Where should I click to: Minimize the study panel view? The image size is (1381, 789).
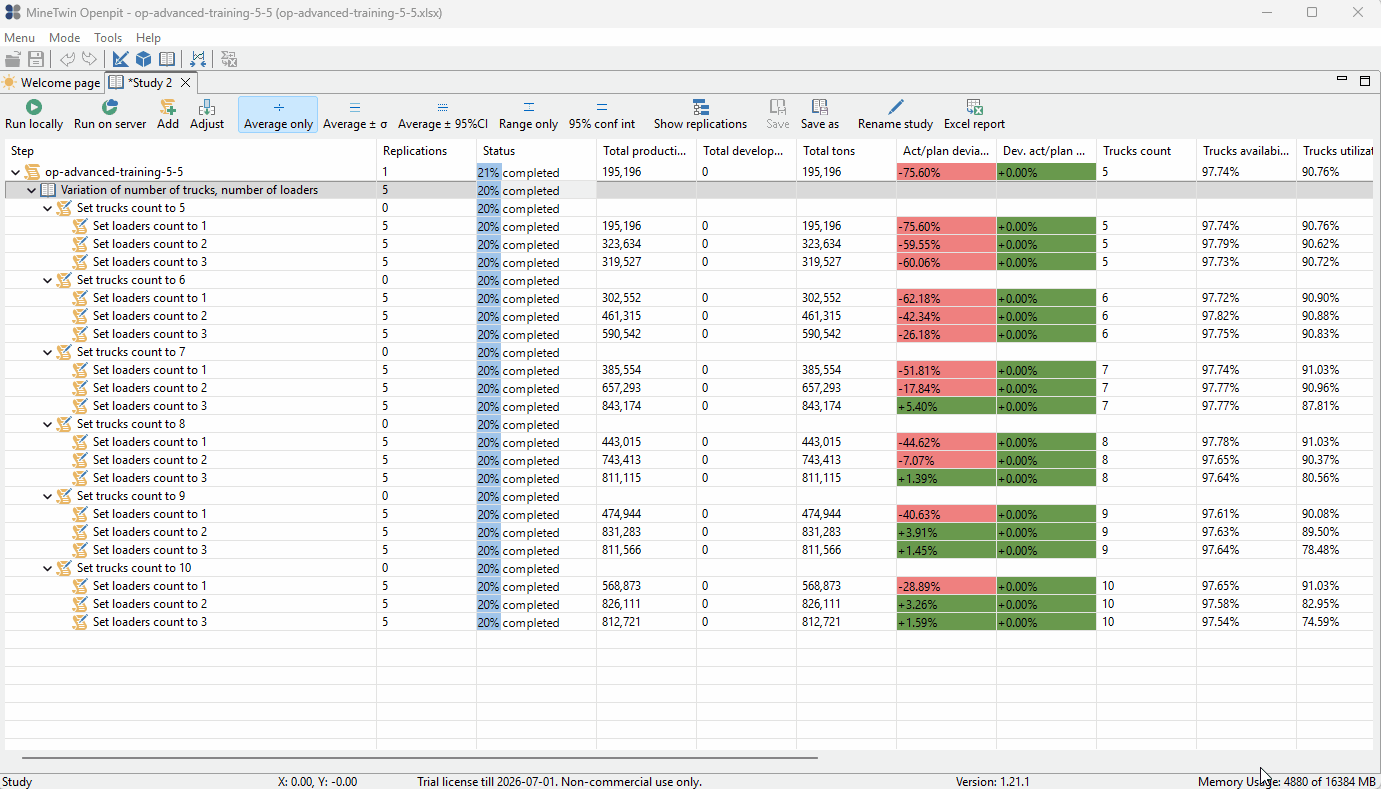pos(1343,79)
